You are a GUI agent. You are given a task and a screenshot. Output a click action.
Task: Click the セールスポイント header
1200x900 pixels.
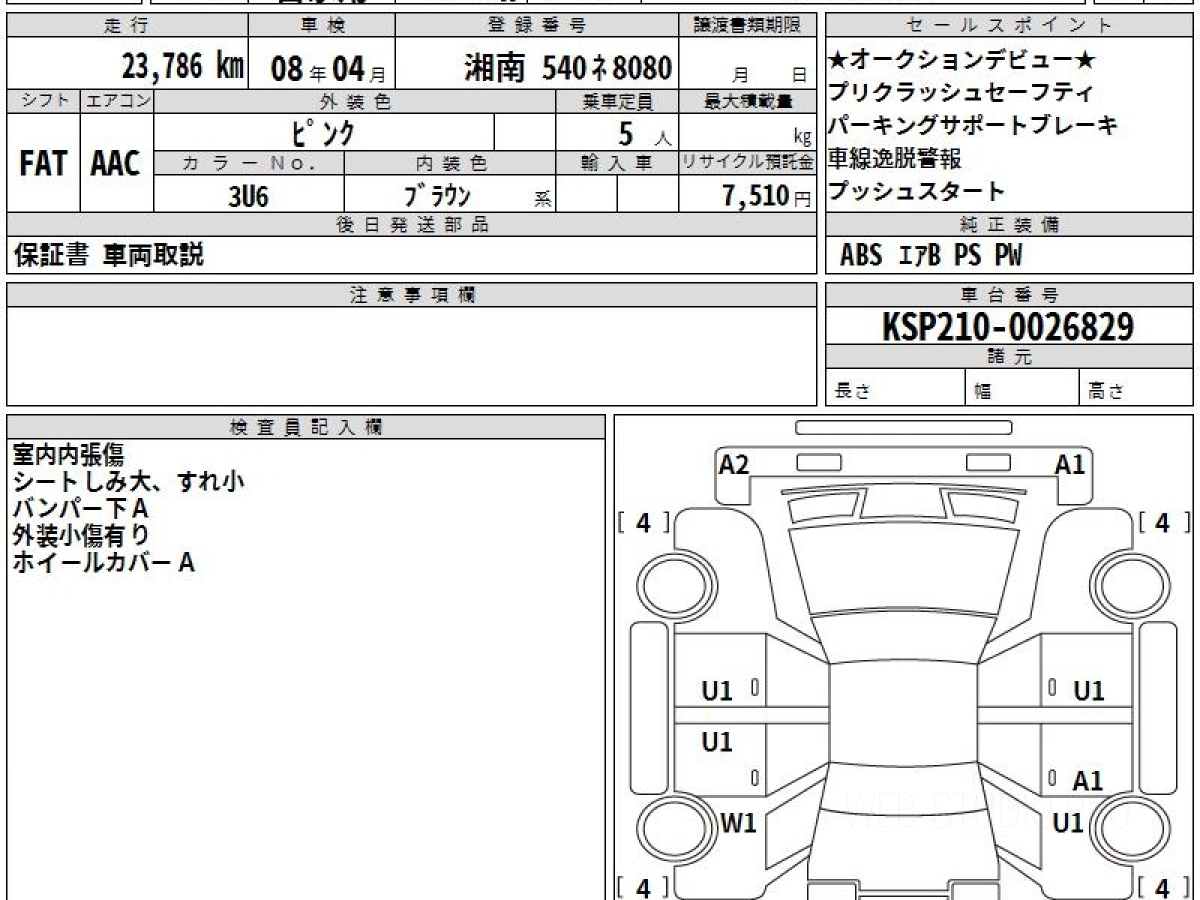pyautogui.click(x=1009, y=26)
